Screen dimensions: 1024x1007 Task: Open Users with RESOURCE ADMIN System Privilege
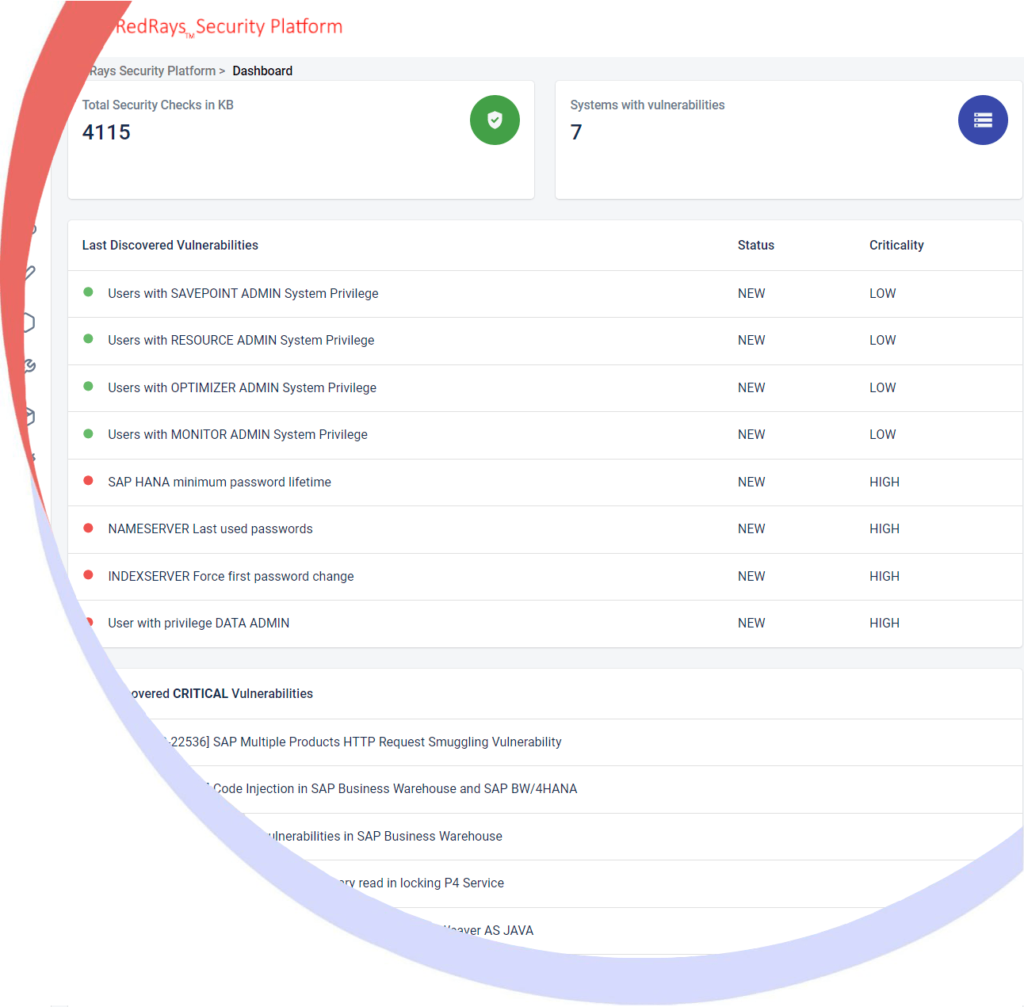coord(241,340)
